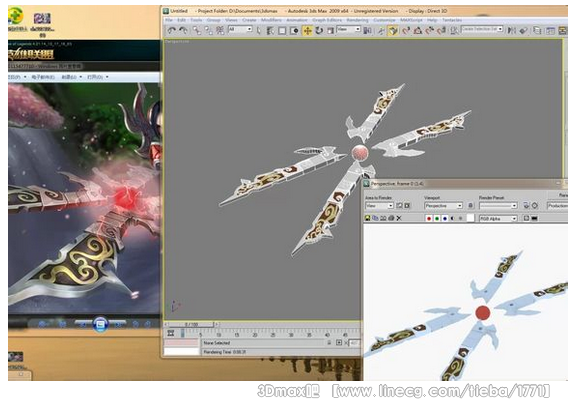Click the Use Pivot Point Center icon

[x=367, y=31]
